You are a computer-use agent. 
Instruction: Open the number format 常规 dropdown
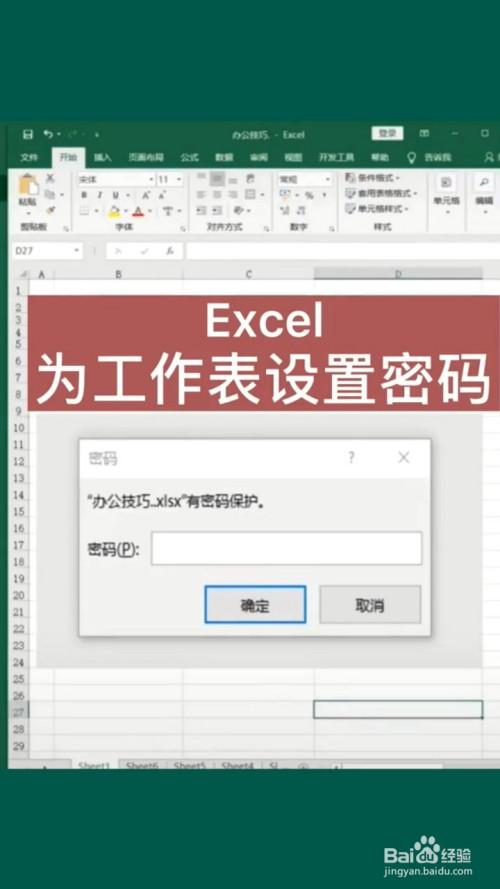[x=328, y=179]
